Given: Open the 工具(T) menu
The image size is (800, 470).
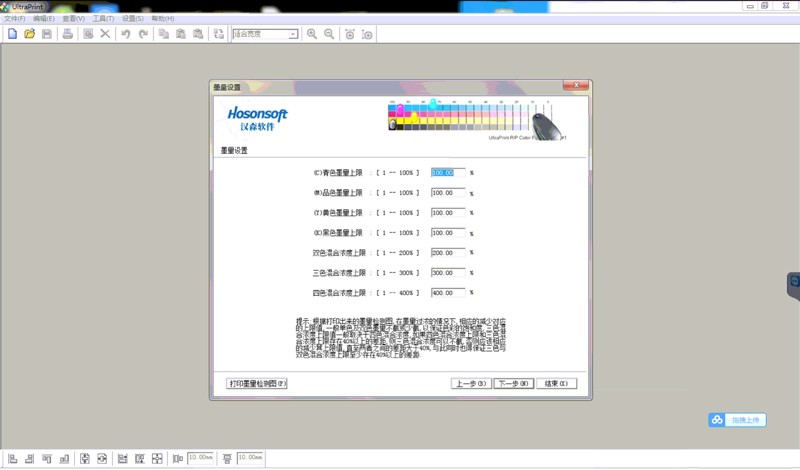Looking at the screenshot, I should pos(103,19).
